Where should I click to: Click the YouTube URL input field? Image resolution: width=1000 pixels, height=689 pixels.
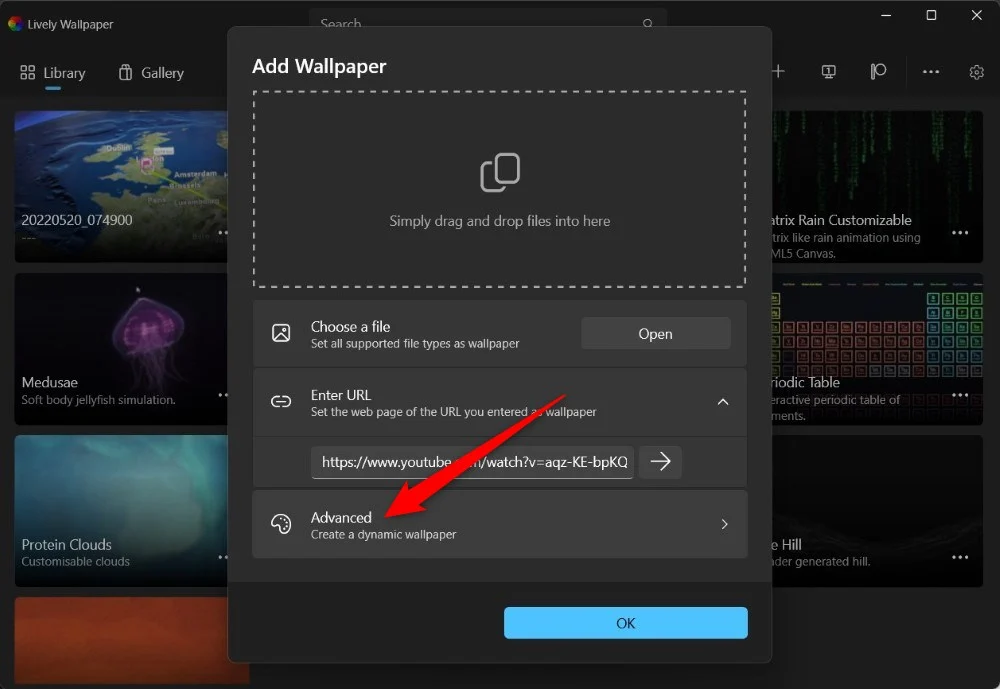(472, 462)
